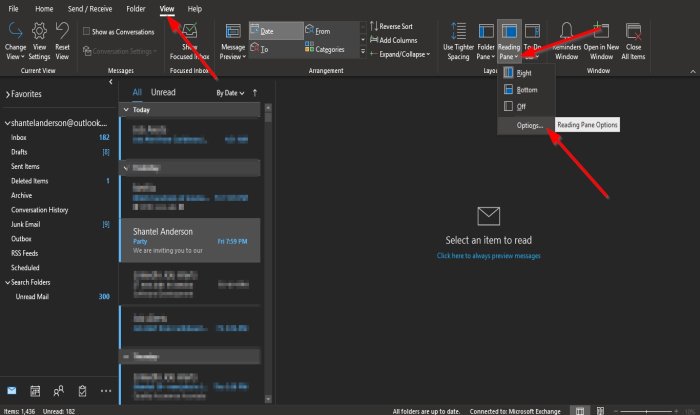Click reading view icon in status bar
This screenshot has width=700, height=415.
(600, 411)
